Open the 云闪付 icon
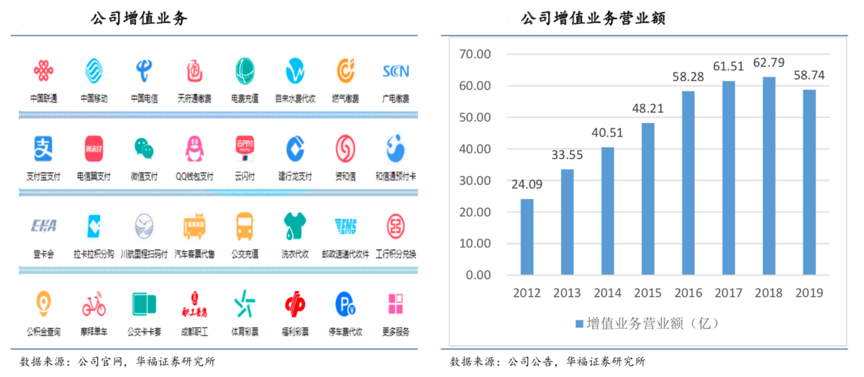864x377 pixels. click(244, 149)
